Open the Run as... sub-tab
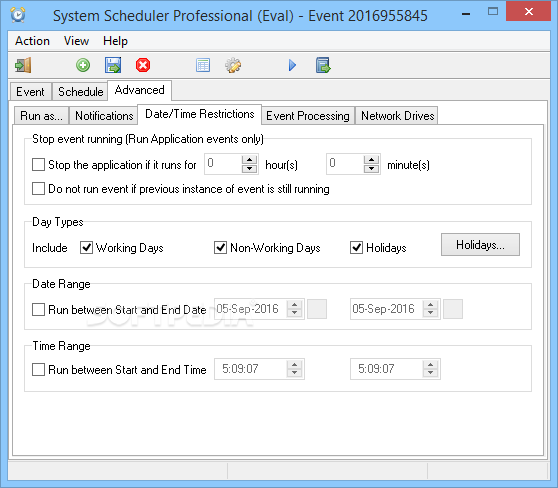The height and width of the screenshot is (488, 558). pyautogui.click(x=41, y=116)
